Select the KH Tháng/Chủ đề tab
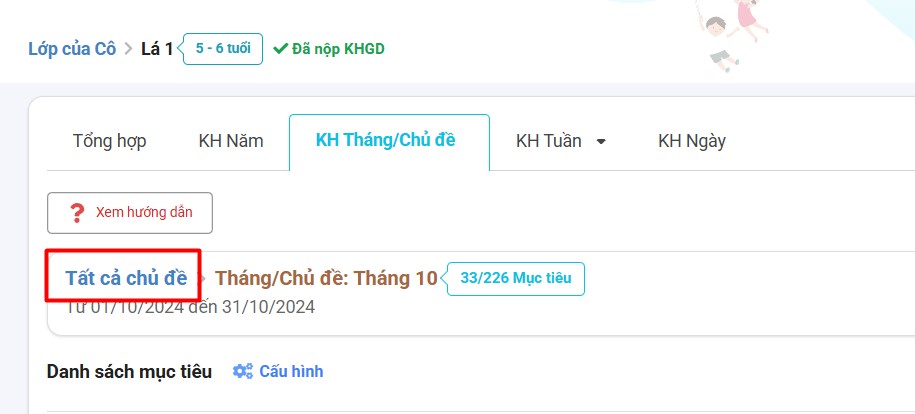The height and width of the screenshot is (414, 915). tap(386, 140)
